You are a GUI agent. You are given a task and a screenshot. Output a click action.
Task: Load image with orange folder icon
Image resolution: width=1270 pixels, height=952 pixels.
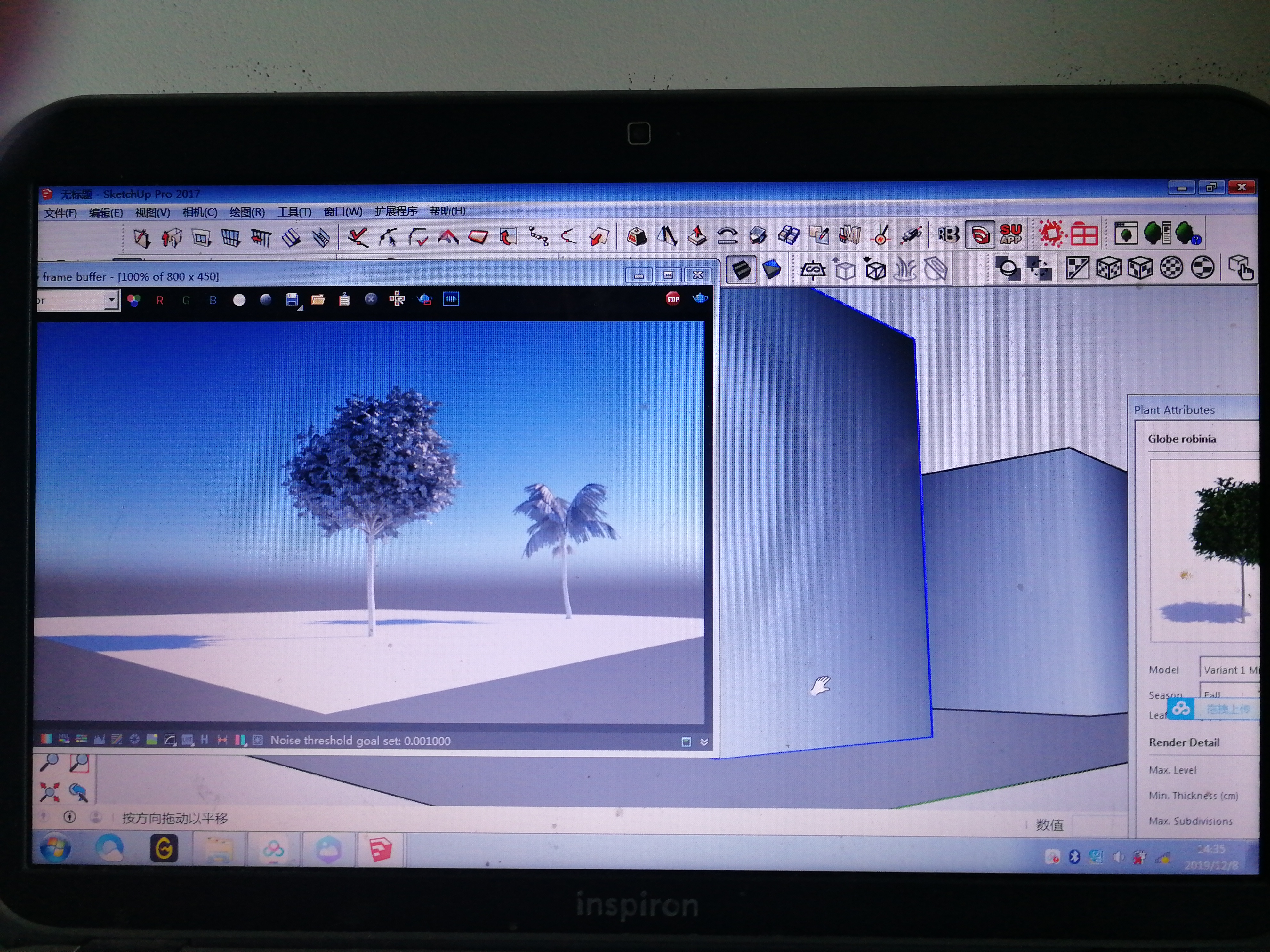pos(318,299)
